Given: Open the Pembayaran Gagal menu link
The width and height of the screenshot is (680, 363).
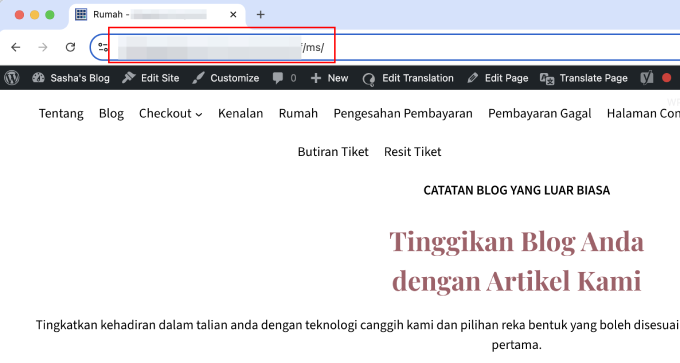Looking at the screenshot, I should pyautogui.click(x=539, y=114).
